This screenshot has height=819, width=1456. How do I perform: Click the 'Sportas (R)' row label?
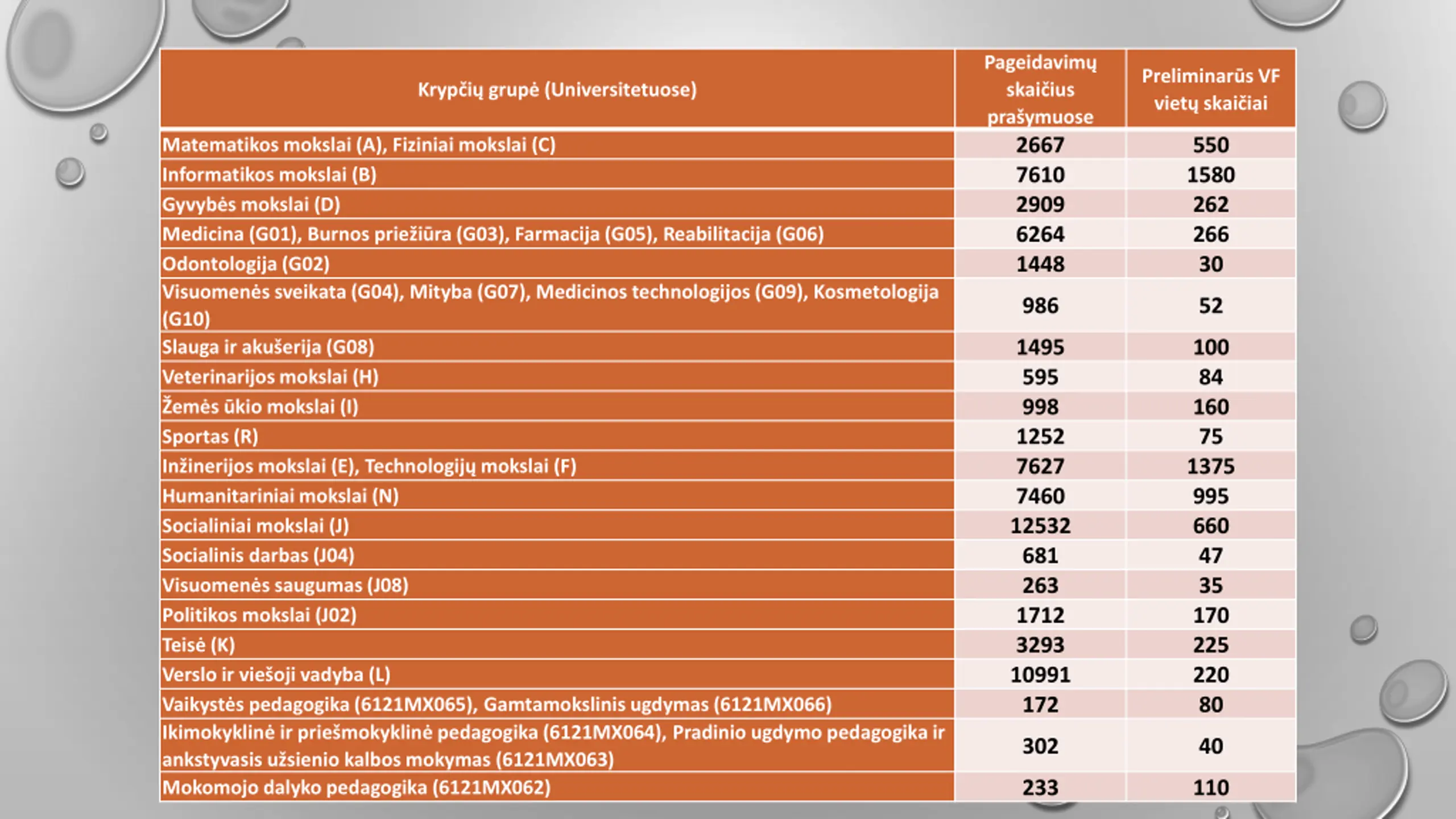coord(210,436)
